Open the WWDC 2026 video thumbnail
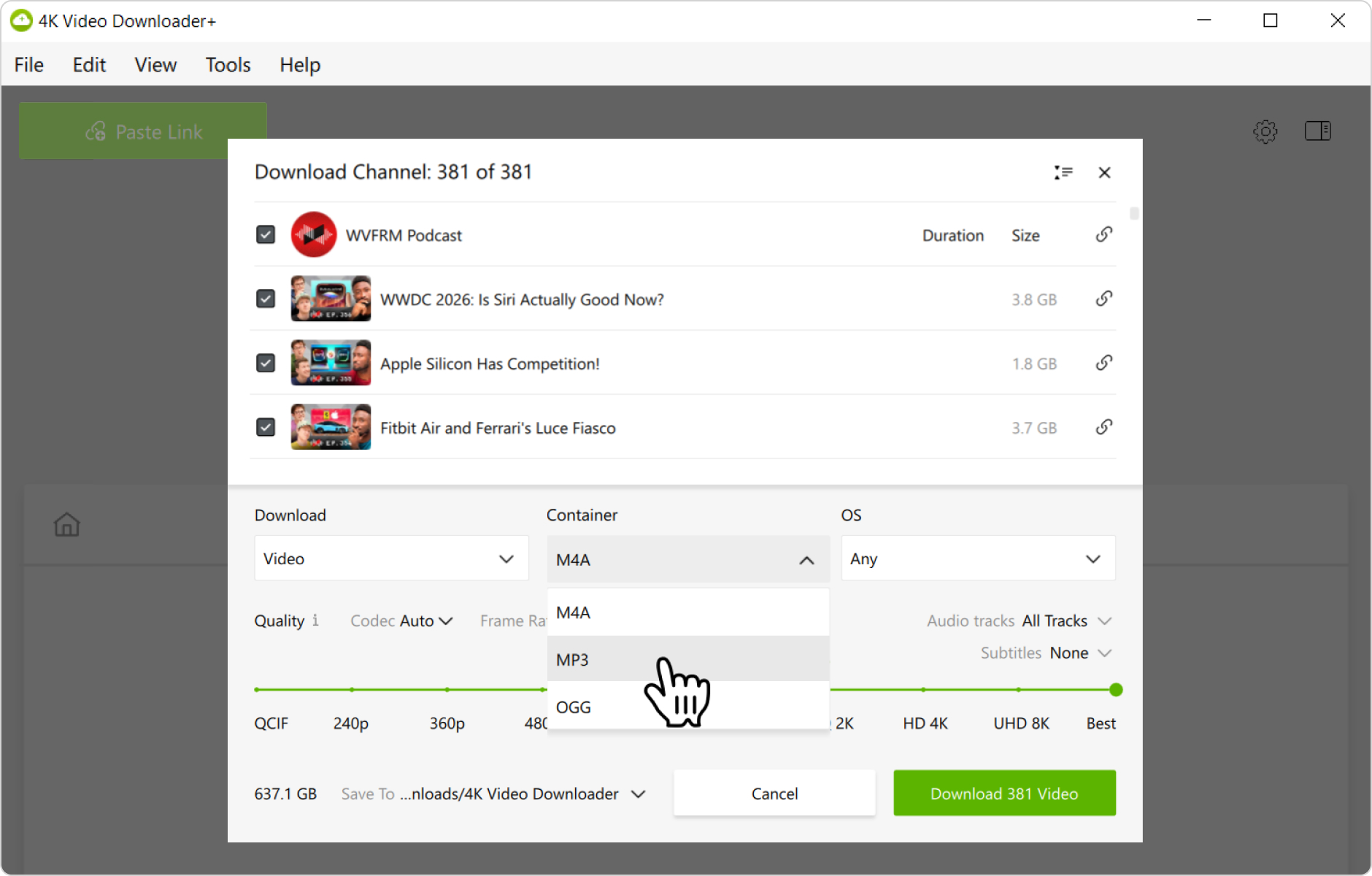1372x876 pixels. point(331,299)
